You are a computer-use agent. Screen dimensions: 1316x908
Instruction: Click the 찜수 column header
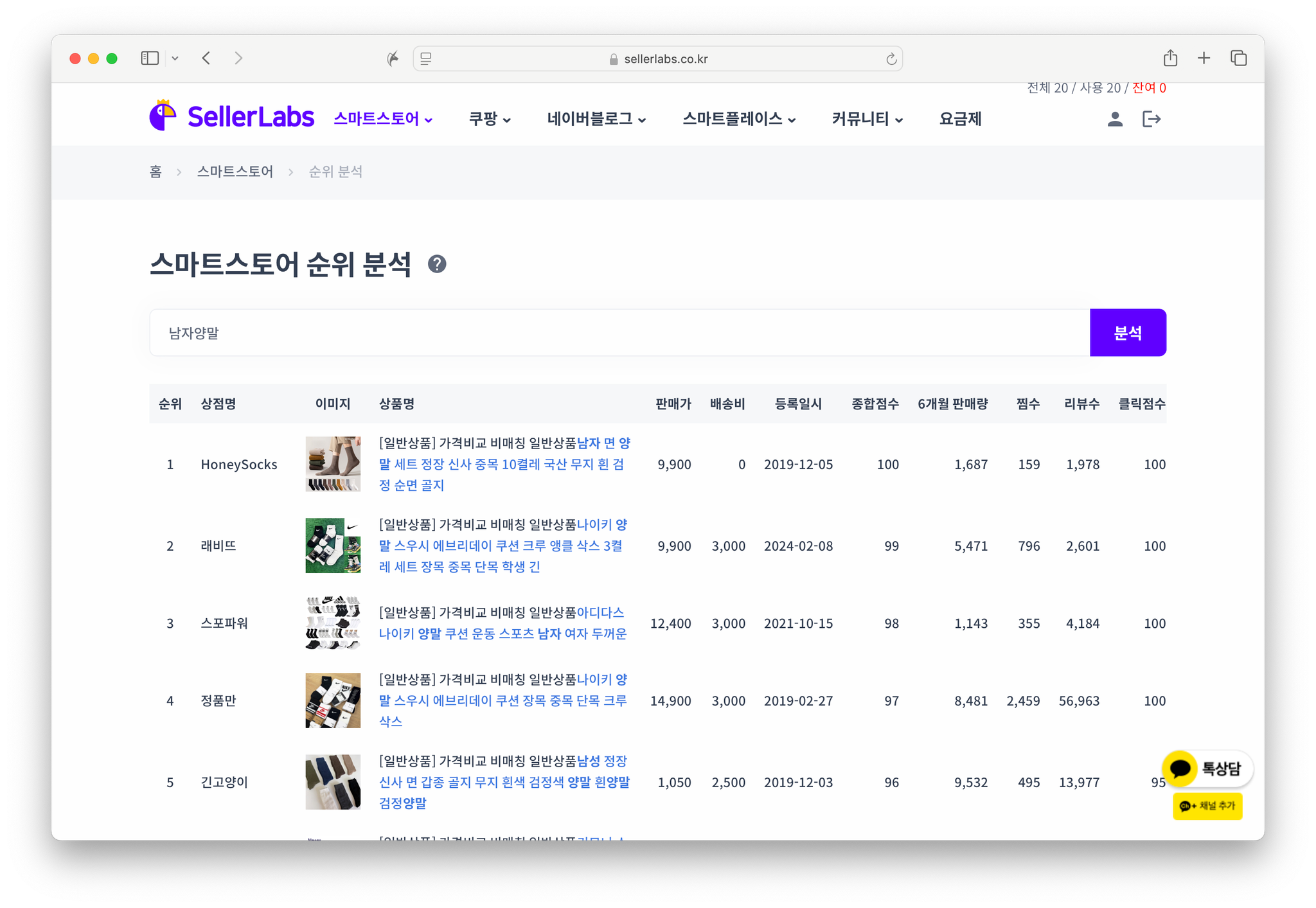point(1028,404)
